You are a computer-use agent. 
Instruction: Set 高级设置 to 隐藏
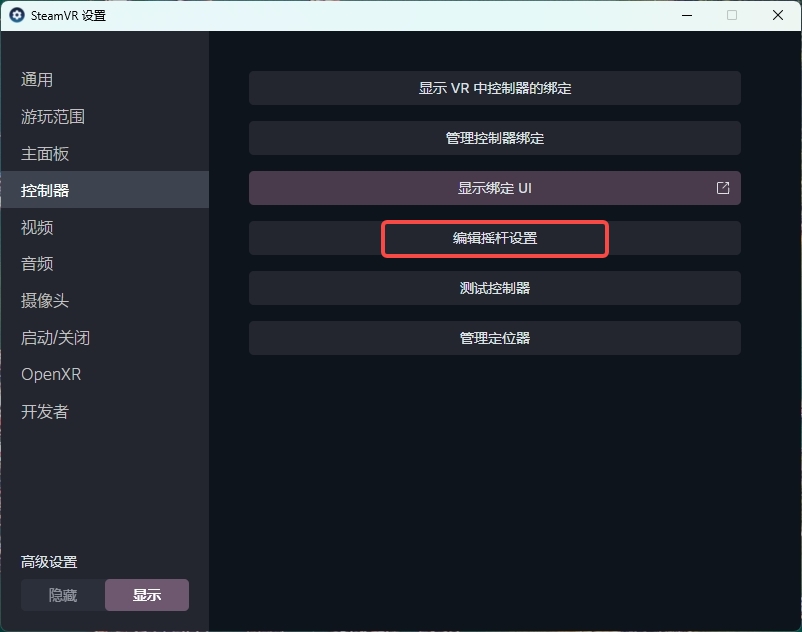click(63, 595)
